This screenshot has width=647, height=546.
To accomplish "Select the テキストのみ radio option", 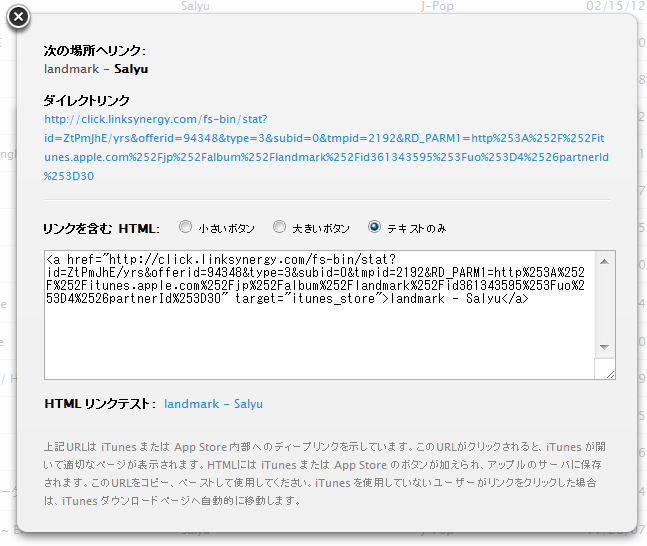I will 374,227.
